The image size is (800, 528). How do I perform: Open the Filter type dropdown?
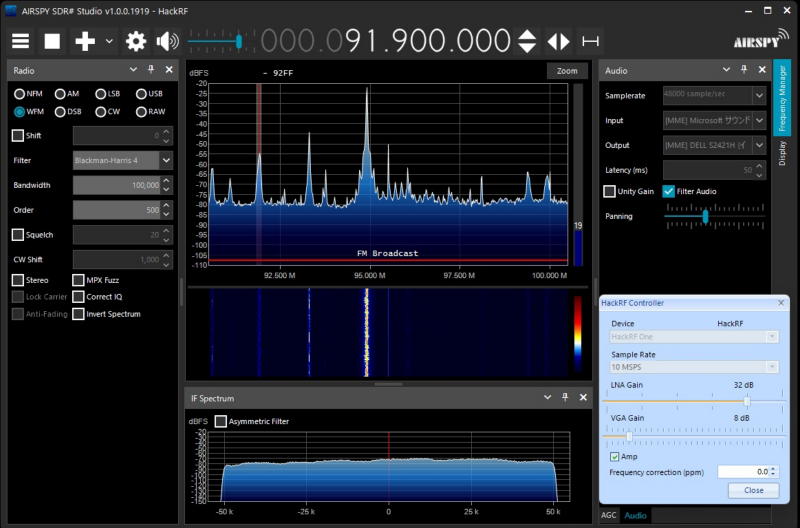pyautogui.click(x=166, y=160)
